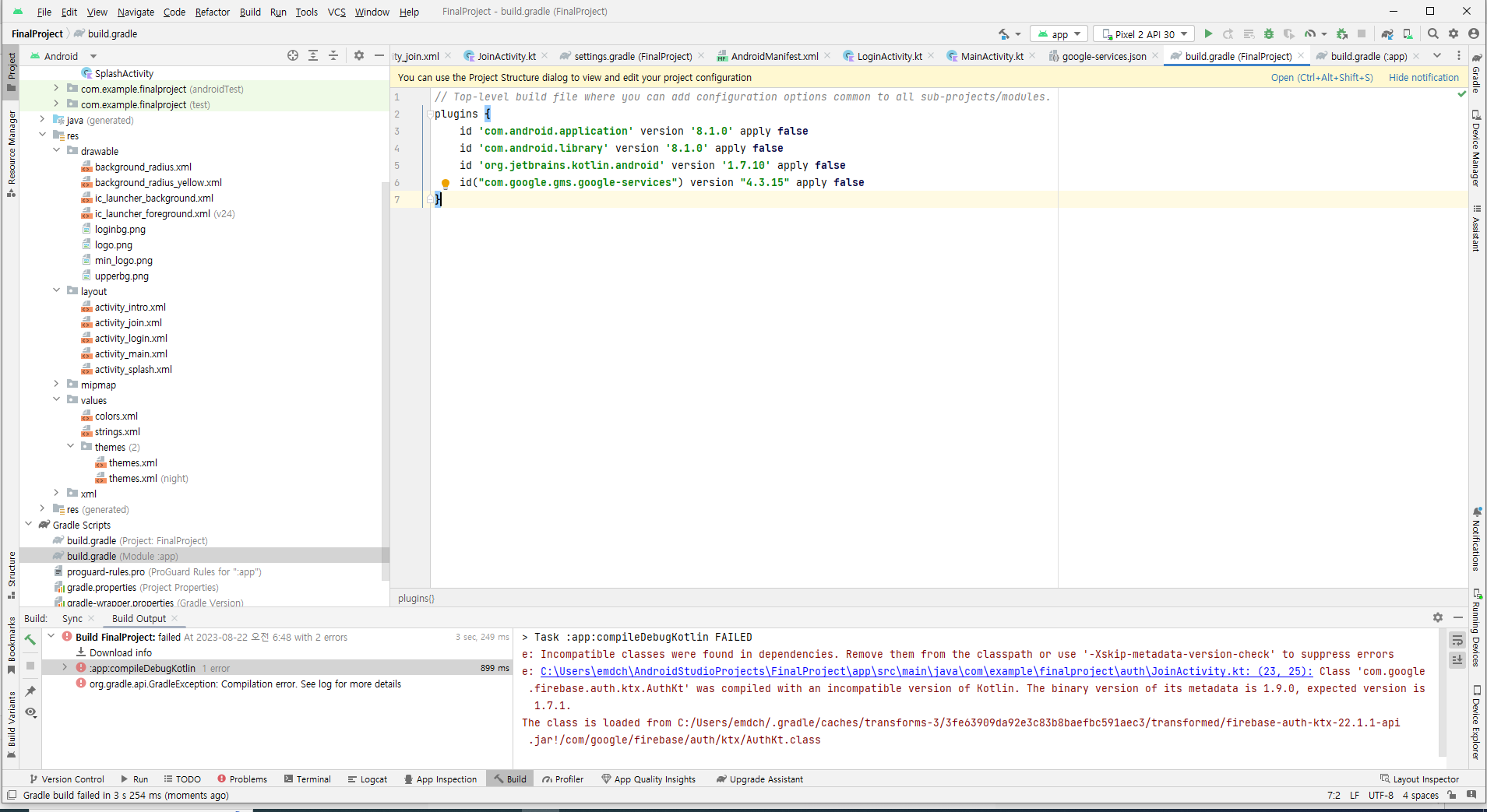Open Search Everywhere magnifier

(x=1433, y=34)
